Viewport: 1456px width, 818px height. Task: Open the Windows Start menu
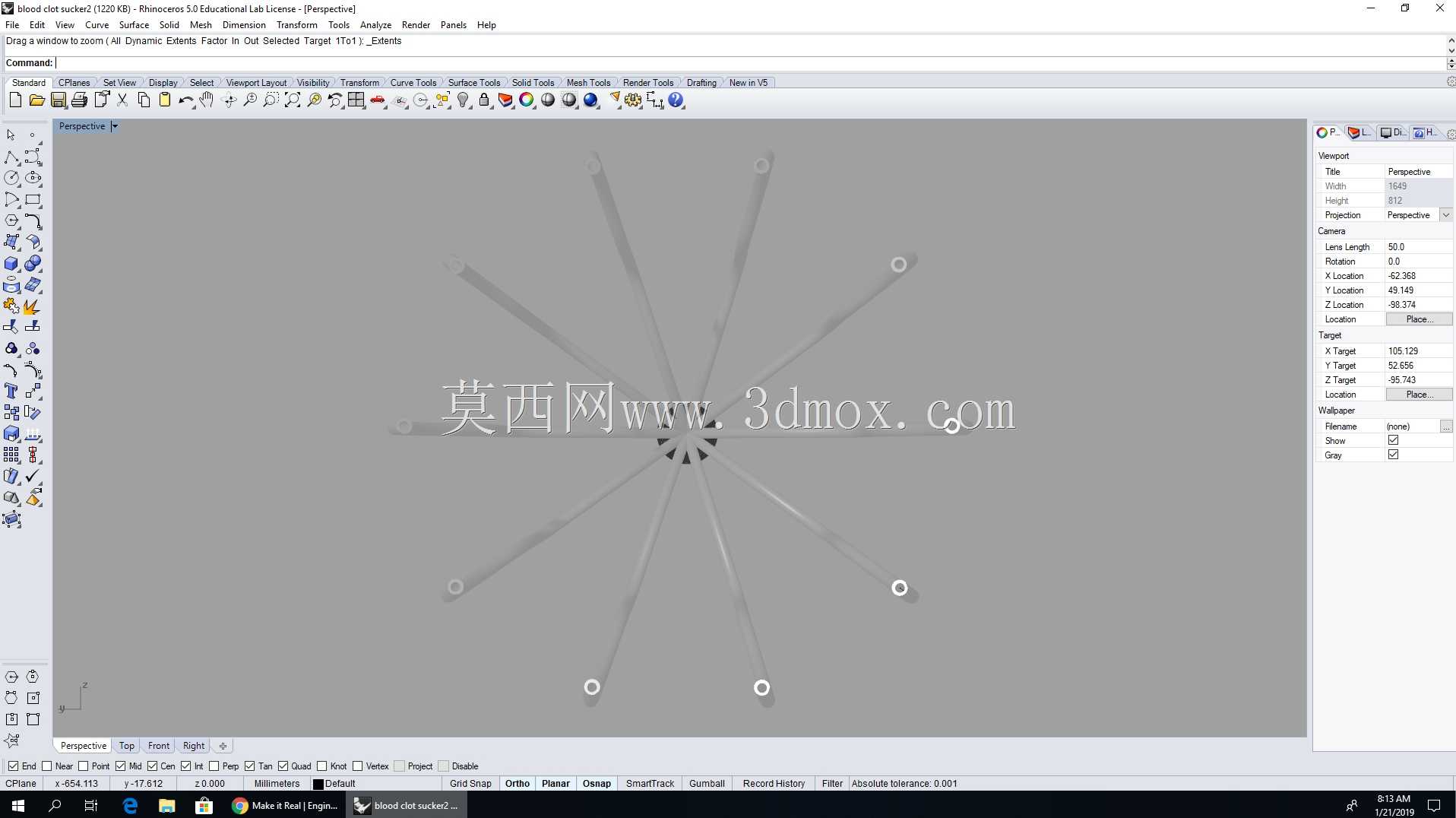18,806
